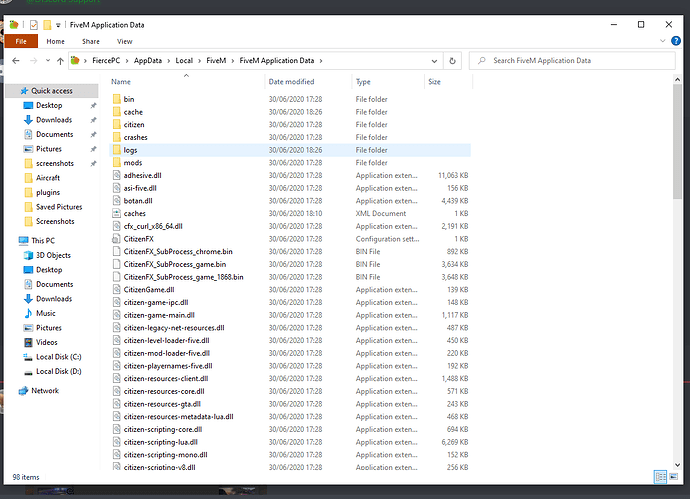
Task: Go back with the Back arrow
Action: 16,61
